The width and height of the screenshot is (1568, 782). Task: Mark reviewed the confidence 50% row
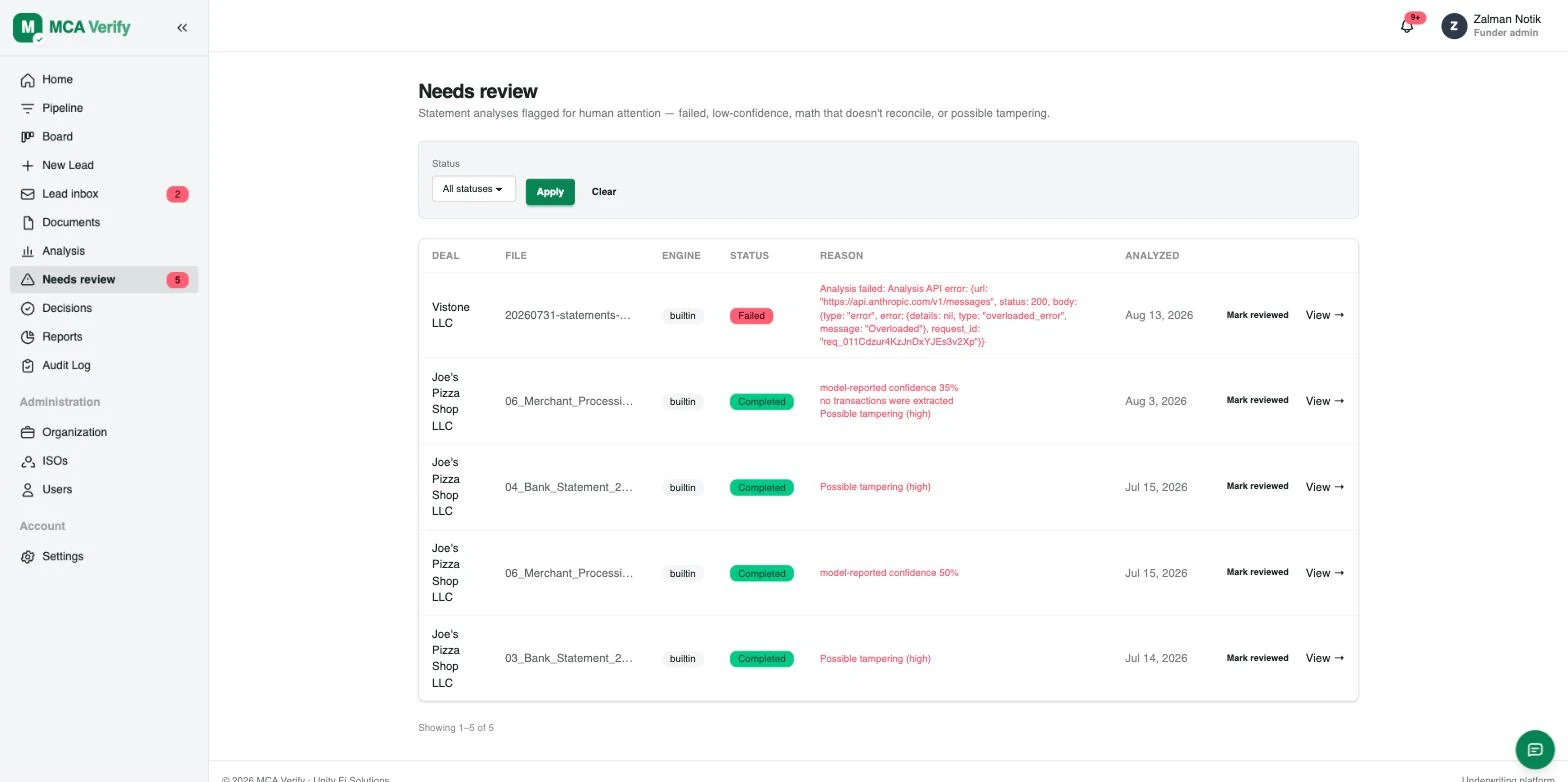coord(1257,572)
